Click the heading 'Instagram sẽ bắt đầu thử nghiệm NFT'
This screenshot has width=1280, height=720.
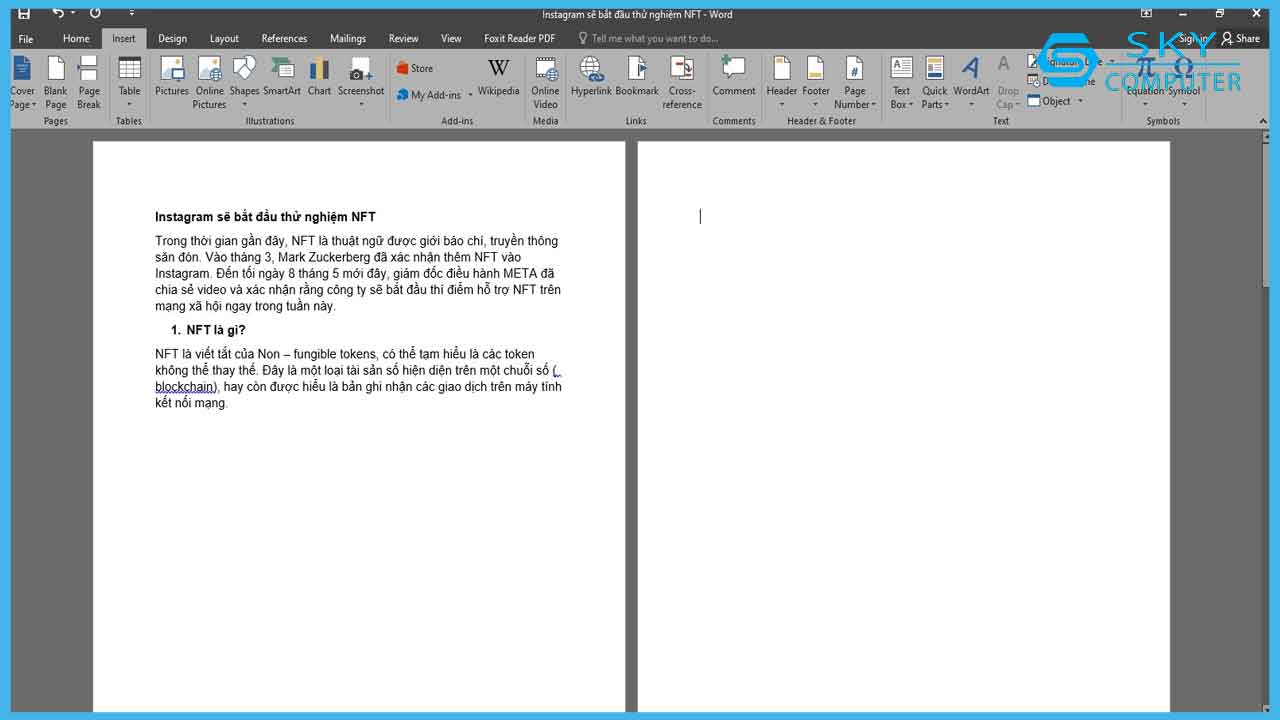click(265, 217)
